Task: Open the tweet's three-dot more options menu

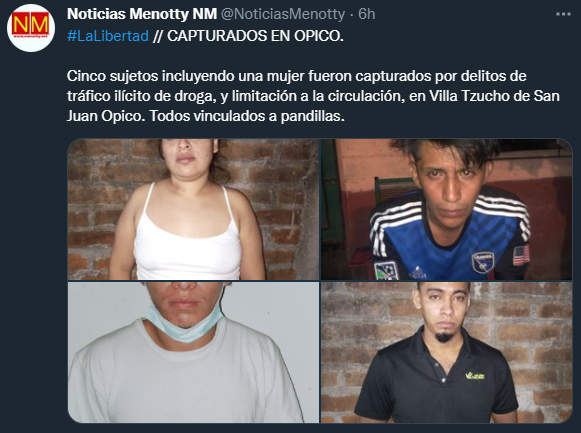Action: [x=563, y=14]
